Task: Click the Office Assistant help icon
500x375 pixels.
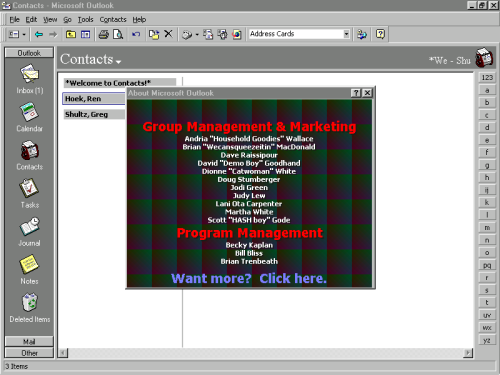Action: click(x=380, y=34)
